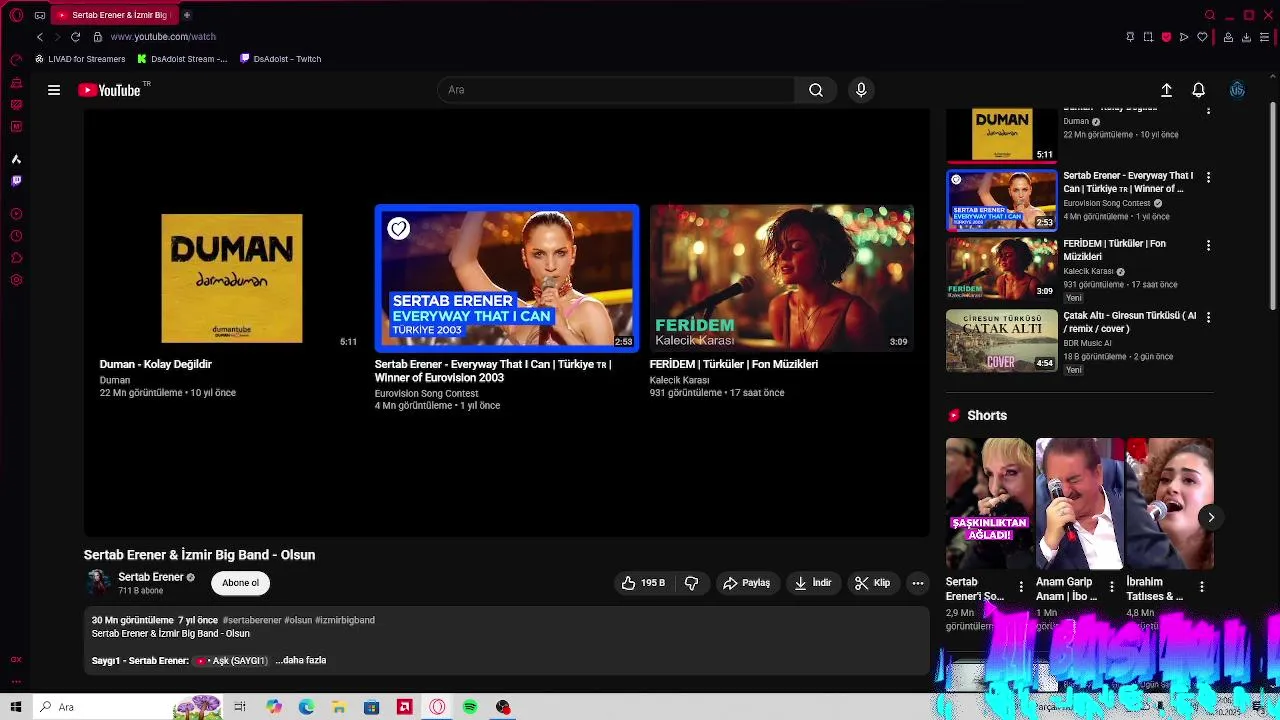Open Sertab Erener channel avatar
1280x720 pixels.
coord(98,582)
